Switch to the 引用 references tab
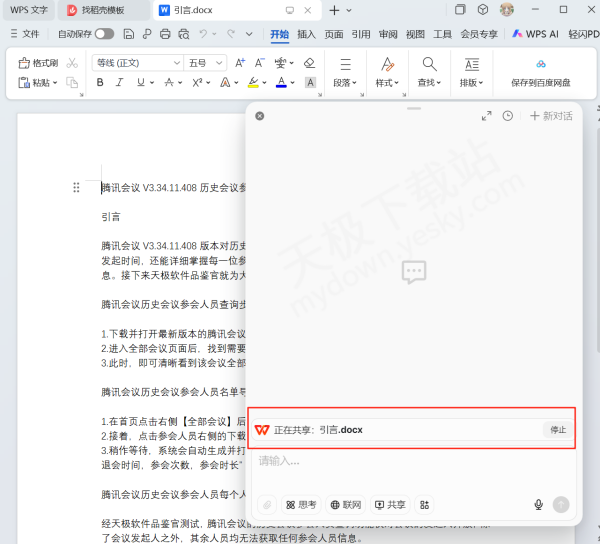 click(361, 34)
